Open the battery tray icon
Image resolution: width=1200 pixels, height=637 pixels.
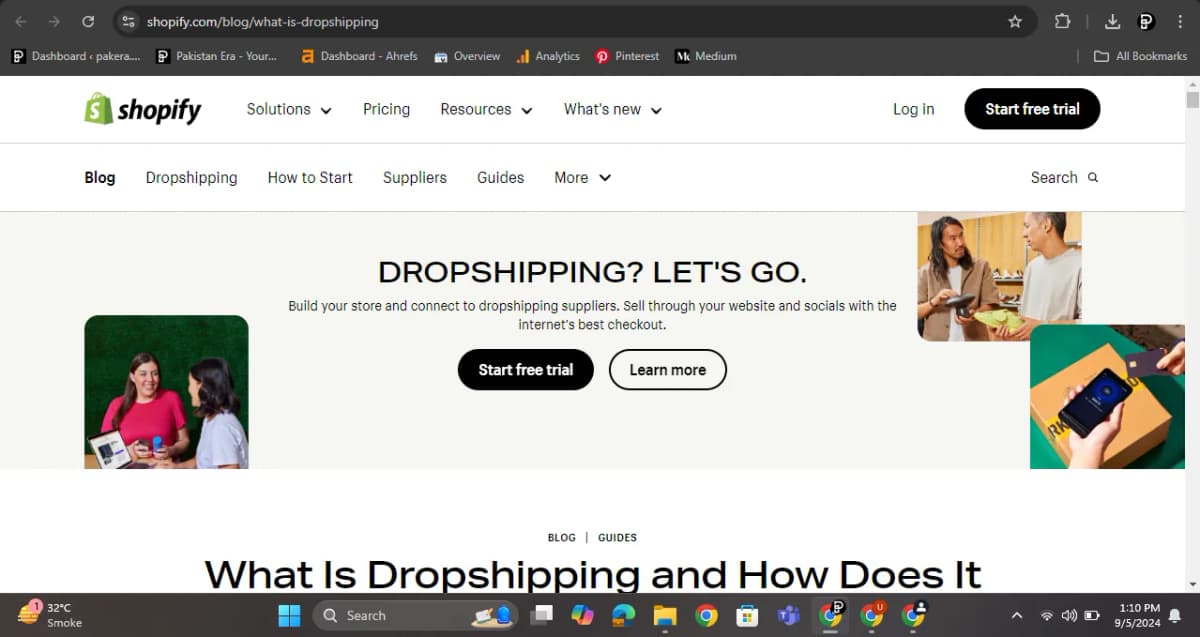(x=1092, y=615)
